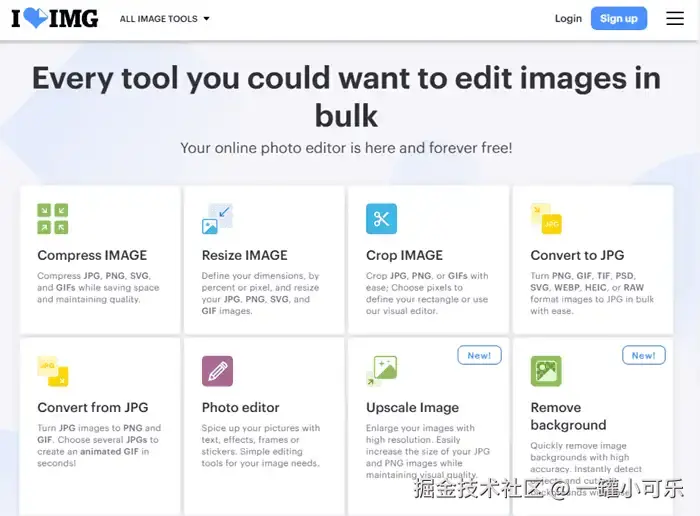
Task: Click the Photo editor pencil icon
Action: coord(217,371)
